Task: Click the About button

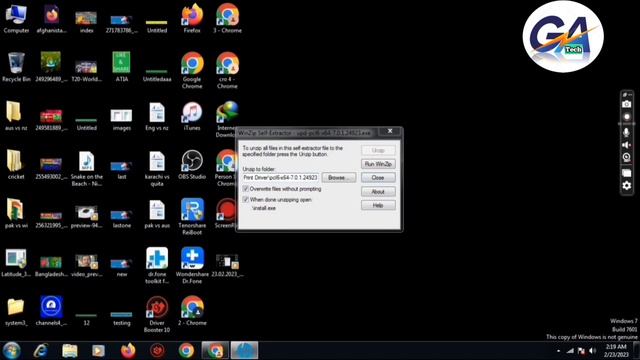Action: pos(378,191)
